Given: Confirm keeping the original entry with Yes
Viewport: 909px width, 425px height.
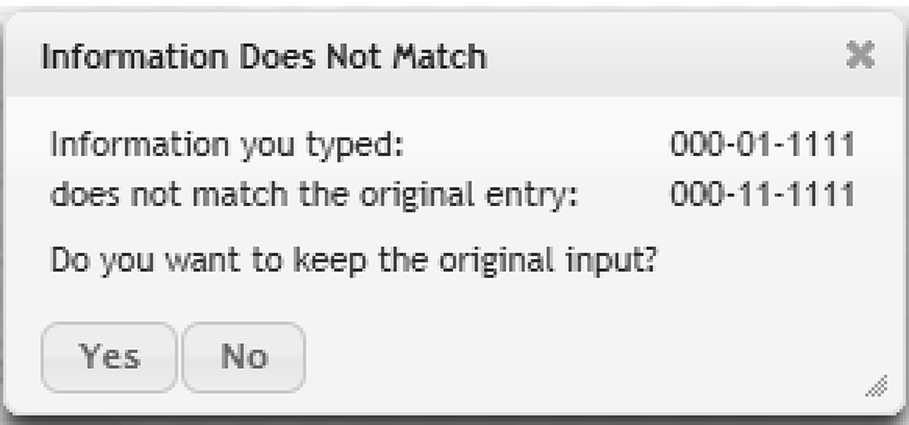Looking at the screenshot, I should coord(109,357).
